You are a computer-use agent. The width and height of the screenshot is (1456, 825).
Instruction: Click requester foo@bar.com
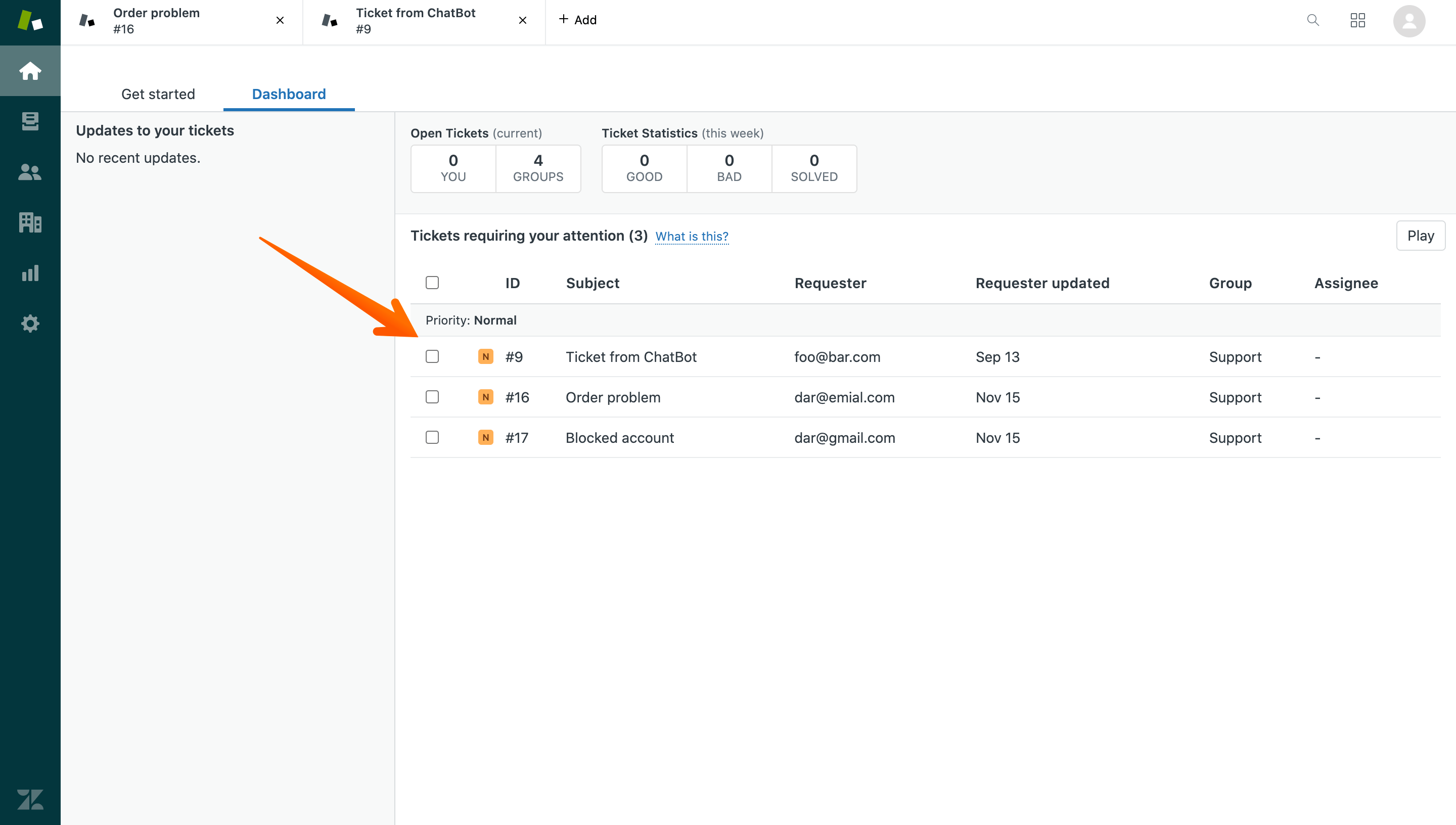click(x=837, y=357)
